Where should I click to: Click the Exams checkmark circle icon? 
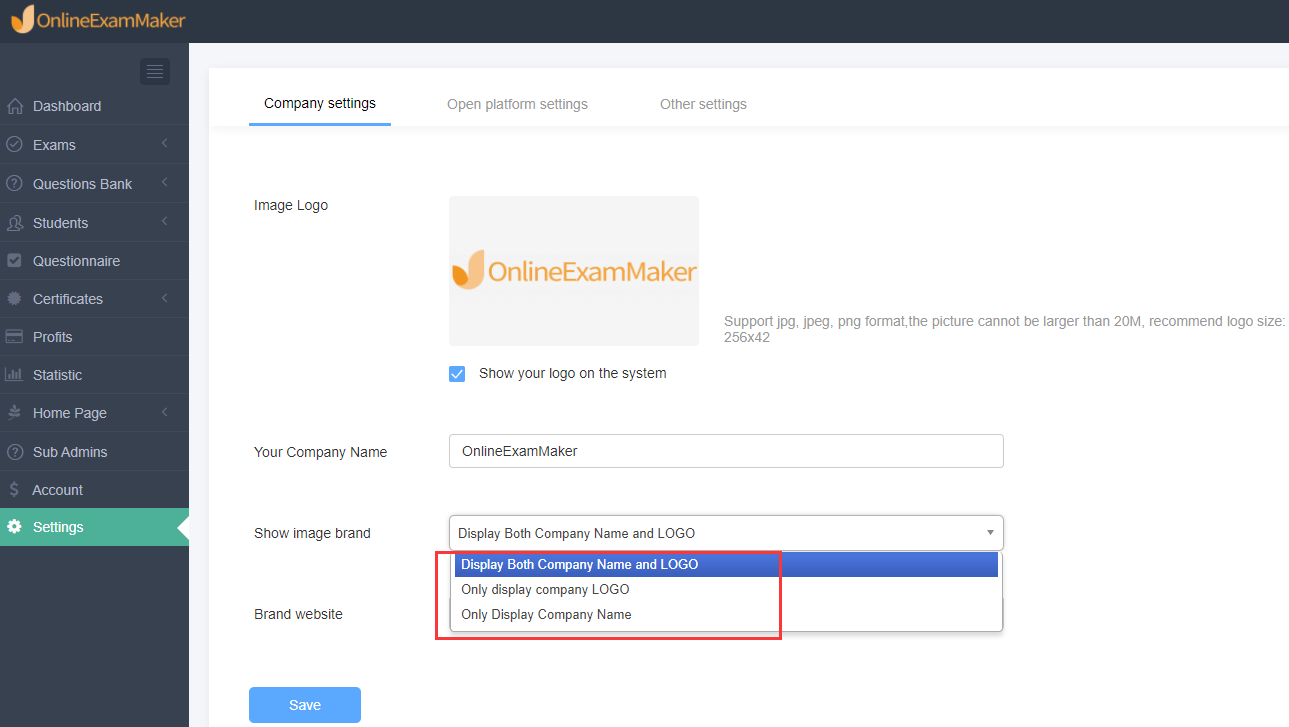14,145
